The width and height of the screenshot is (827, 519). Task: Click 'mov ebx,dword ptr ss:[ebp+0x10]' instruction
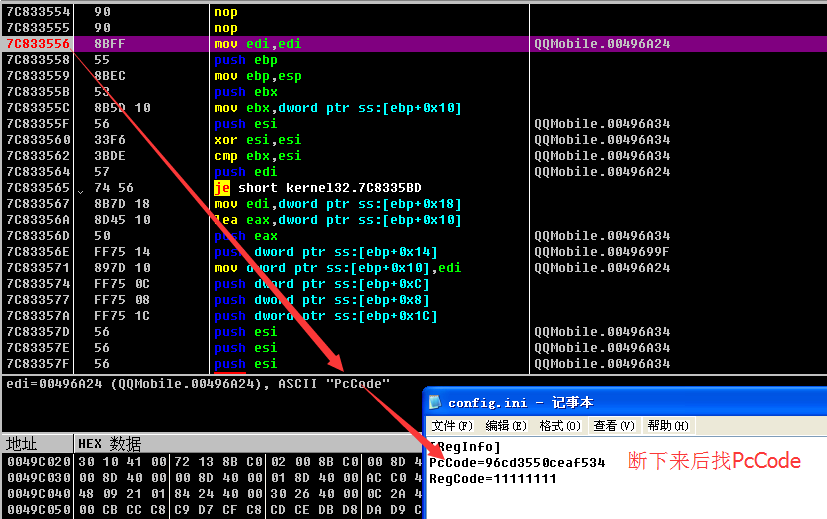pyautogui.click(x=338, y=108)
